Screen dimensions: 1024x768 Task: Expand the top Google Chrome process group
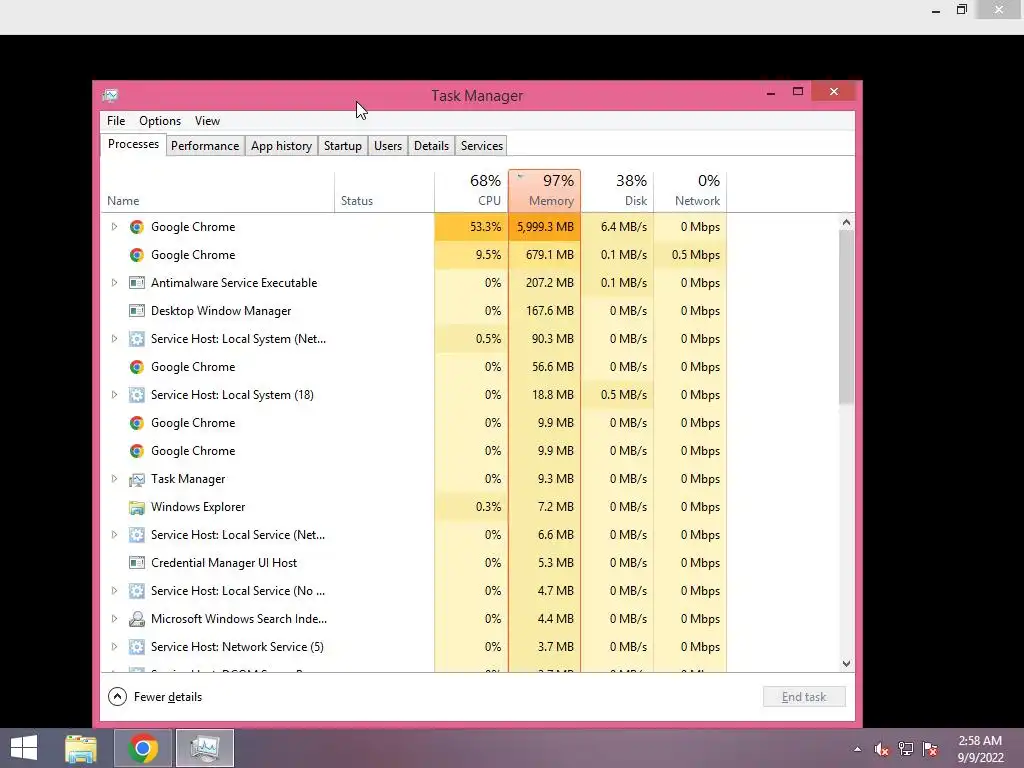pyautogui.click(x=114, y=227)
